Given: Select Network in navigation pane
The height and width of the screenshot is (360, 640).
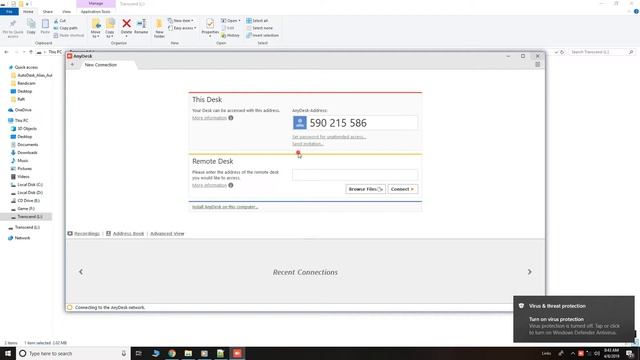Looking at the screenshot, I should coord(22,238).
